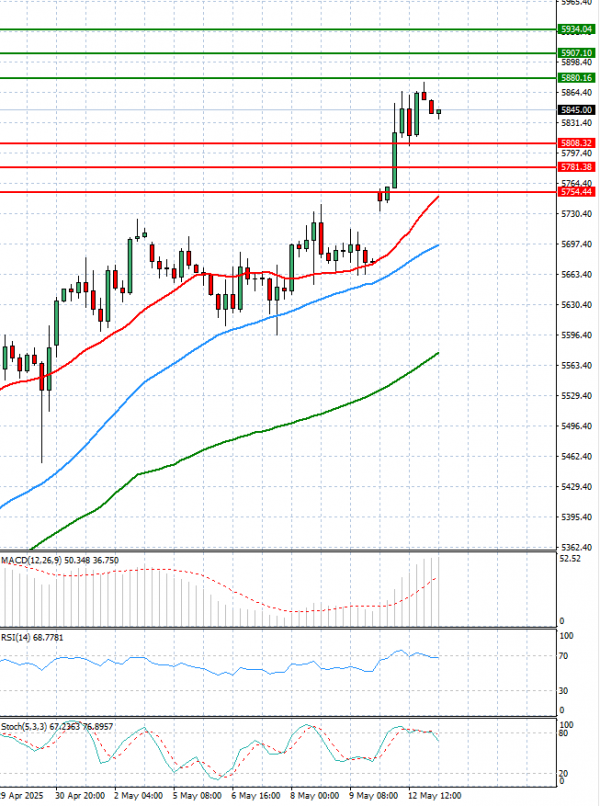The width and height of the screenshot is (600, 806).
Task: Click the 5934.04 green resistance price label
Action: [x=577, y=30]
